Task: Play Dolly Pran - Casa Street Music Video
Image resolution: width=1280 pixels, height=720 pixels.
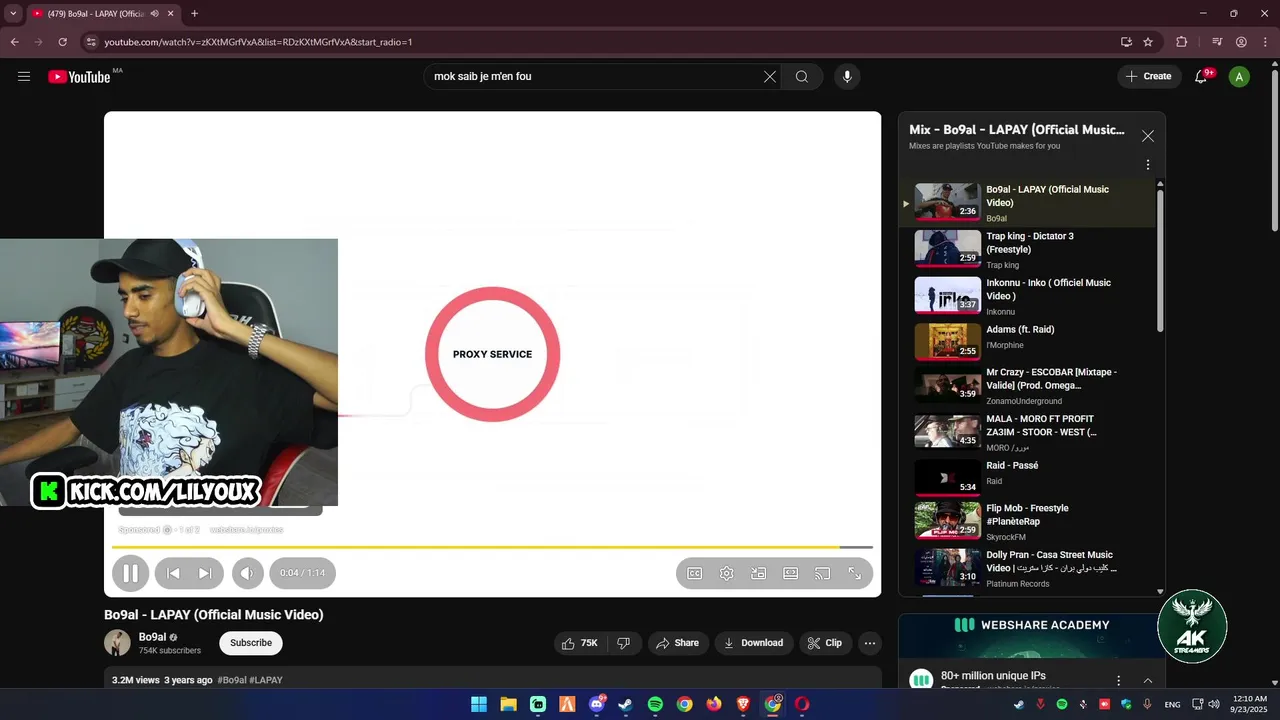Action: pos(1028,568)
